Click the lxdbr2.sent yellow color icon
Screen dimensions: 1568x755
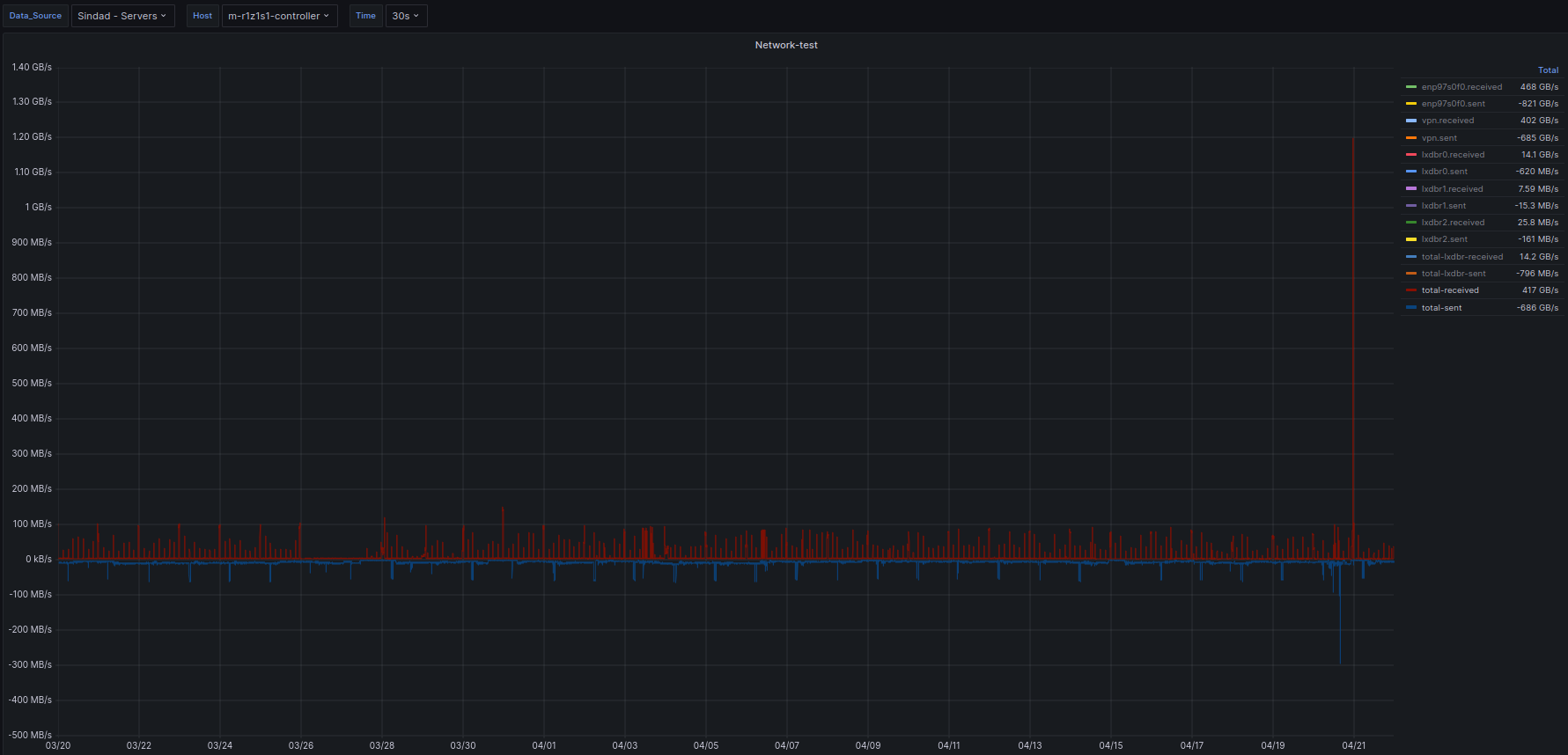point(1411,239)
